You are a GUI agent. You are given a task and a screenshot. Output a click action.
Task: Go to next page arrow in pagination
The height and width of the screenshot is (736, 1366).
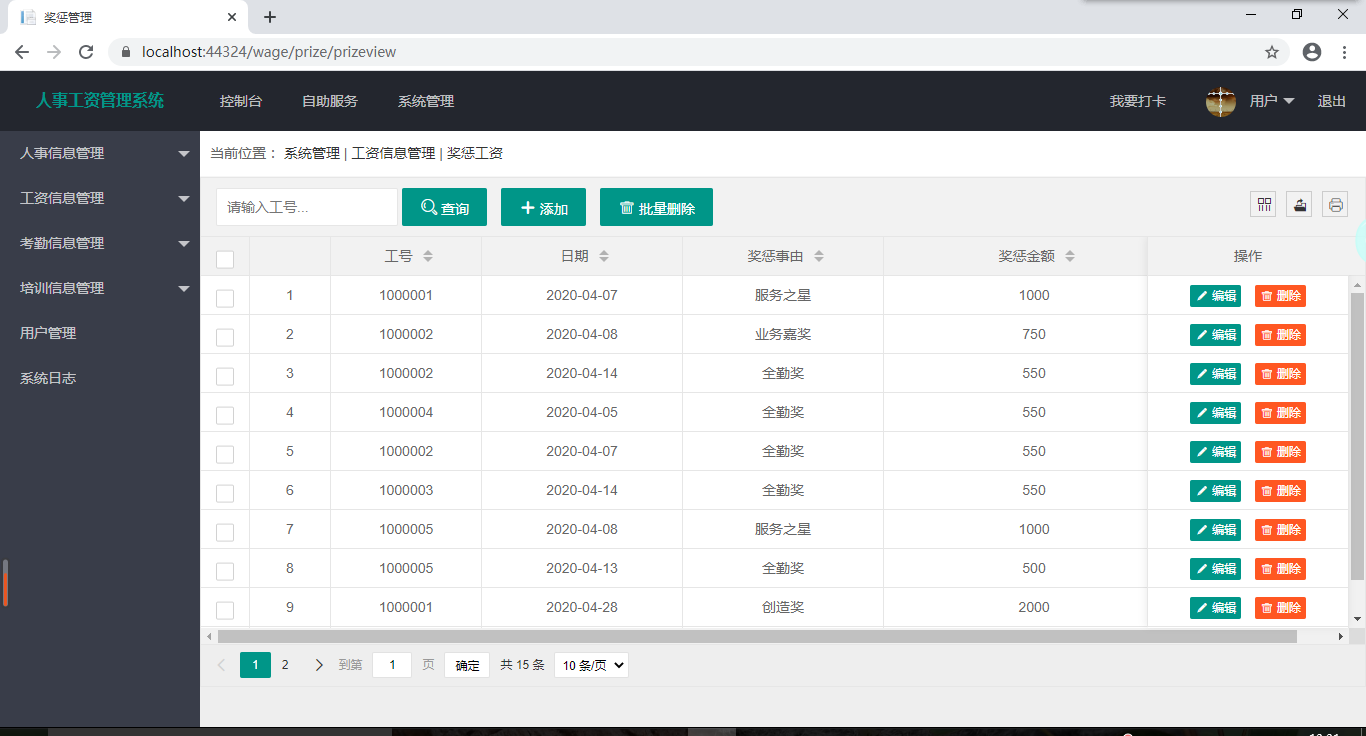(319, 665)
